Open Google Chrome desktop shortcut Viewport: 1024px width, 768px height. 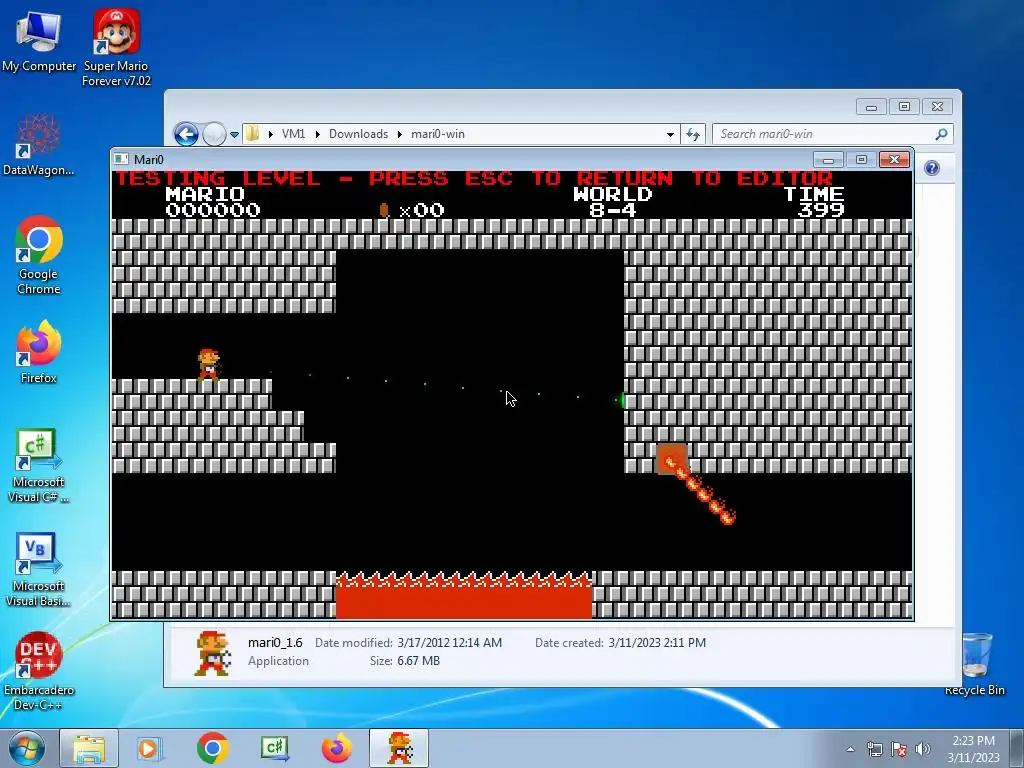[39, 255]
